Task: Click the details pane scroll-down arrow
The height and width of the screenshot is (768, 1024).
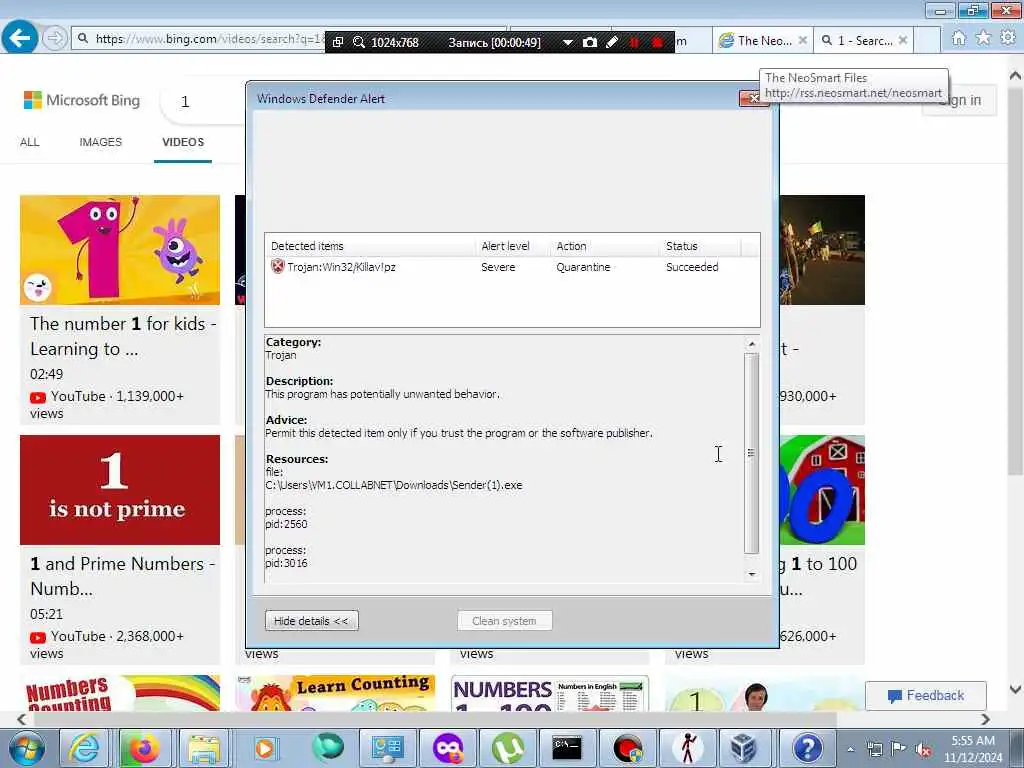Action: point(752,574)
